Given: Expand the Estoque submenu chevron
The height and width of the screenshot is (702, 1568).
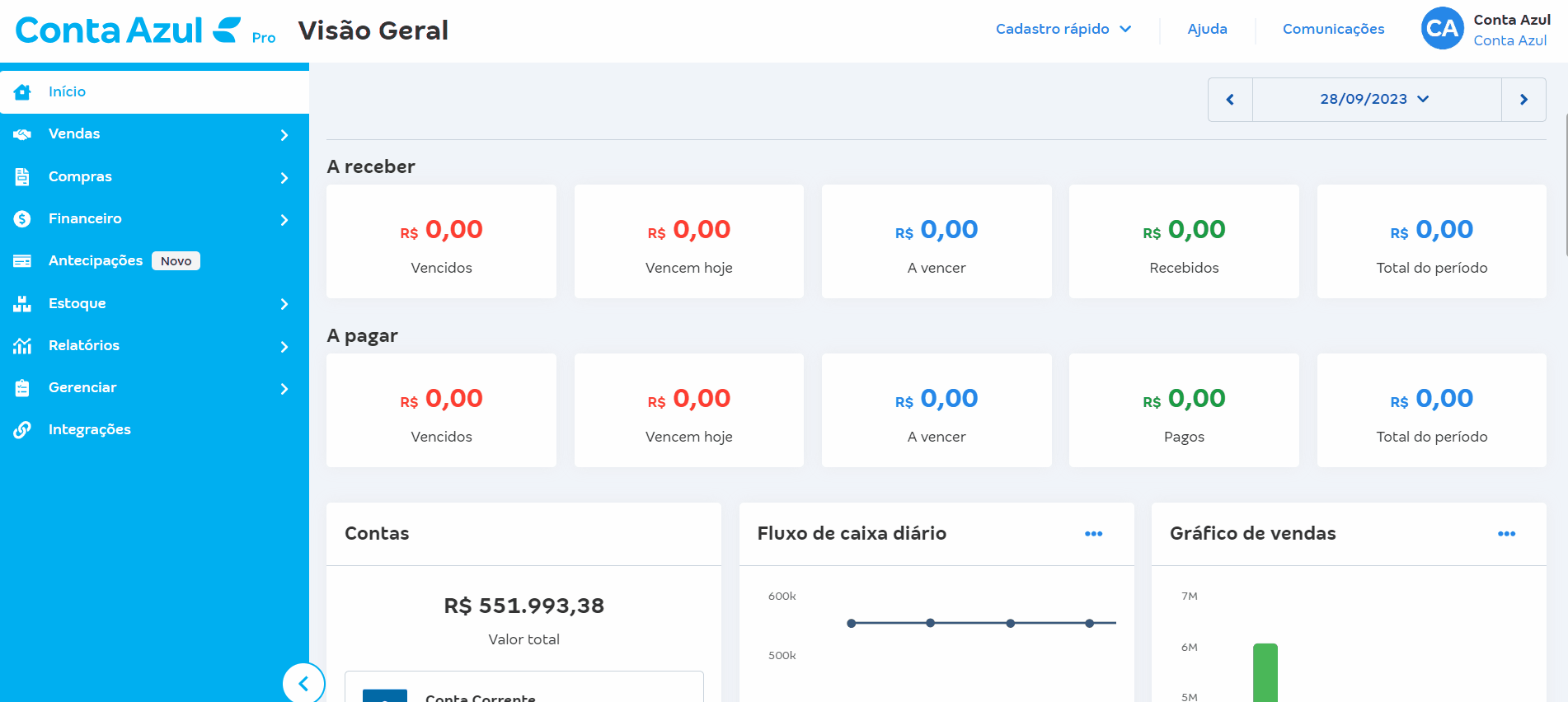Looking at the screenshot, I should (x=284, y=304).
